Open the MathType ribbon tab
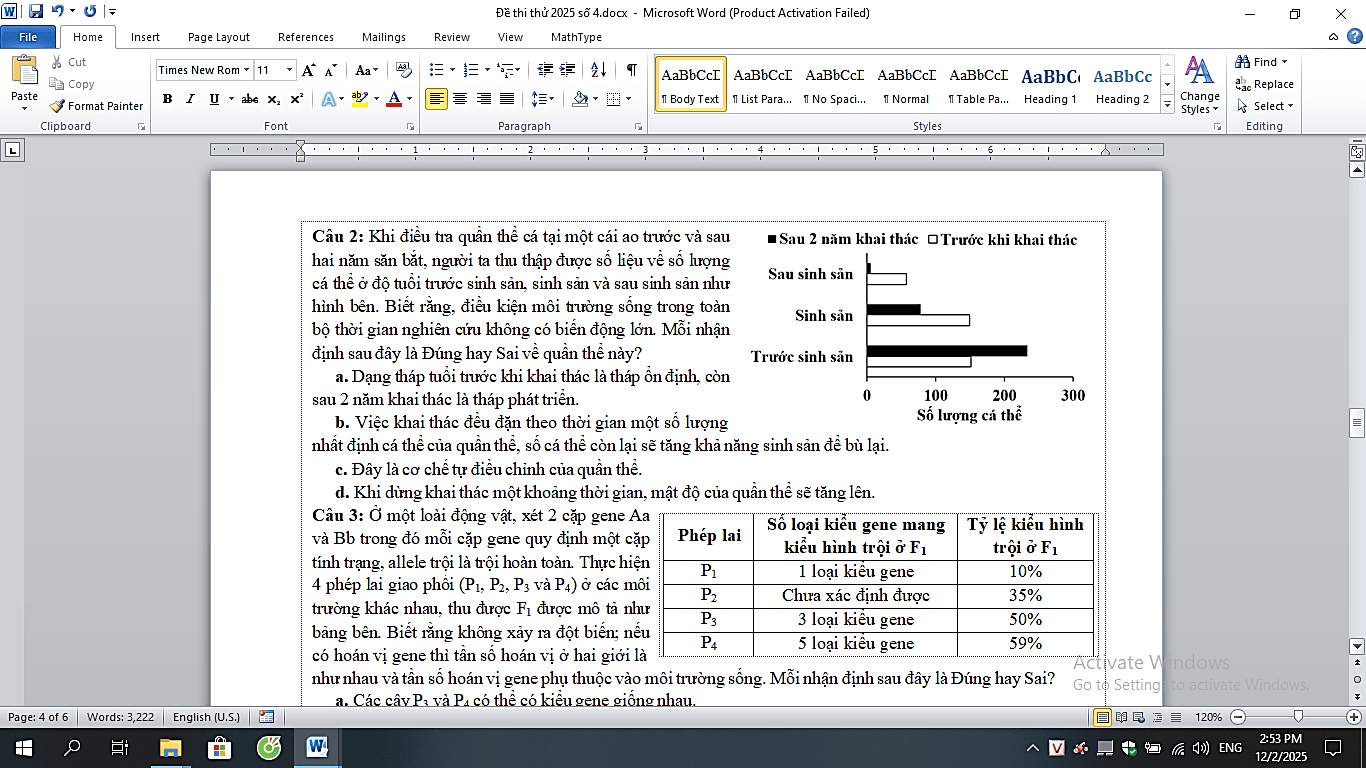This screenshot has height=768, width=1366. pos(576,37)
